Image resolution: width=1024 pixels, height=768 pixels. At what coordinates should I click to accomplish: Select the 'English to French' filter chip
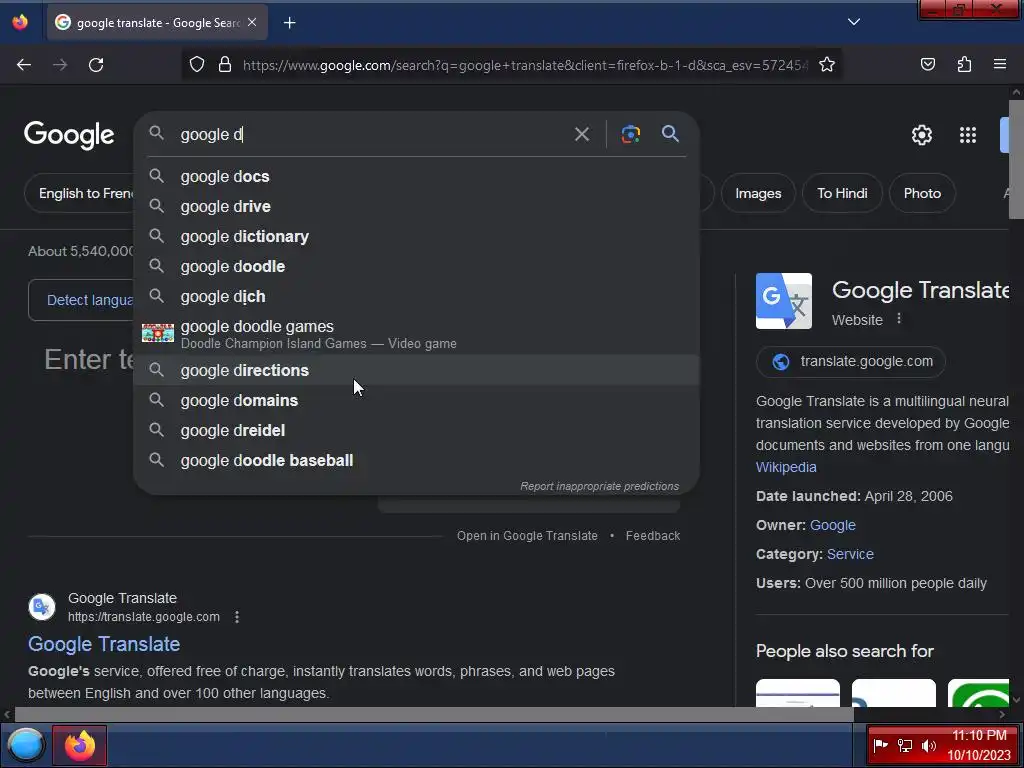click(79, 193)
